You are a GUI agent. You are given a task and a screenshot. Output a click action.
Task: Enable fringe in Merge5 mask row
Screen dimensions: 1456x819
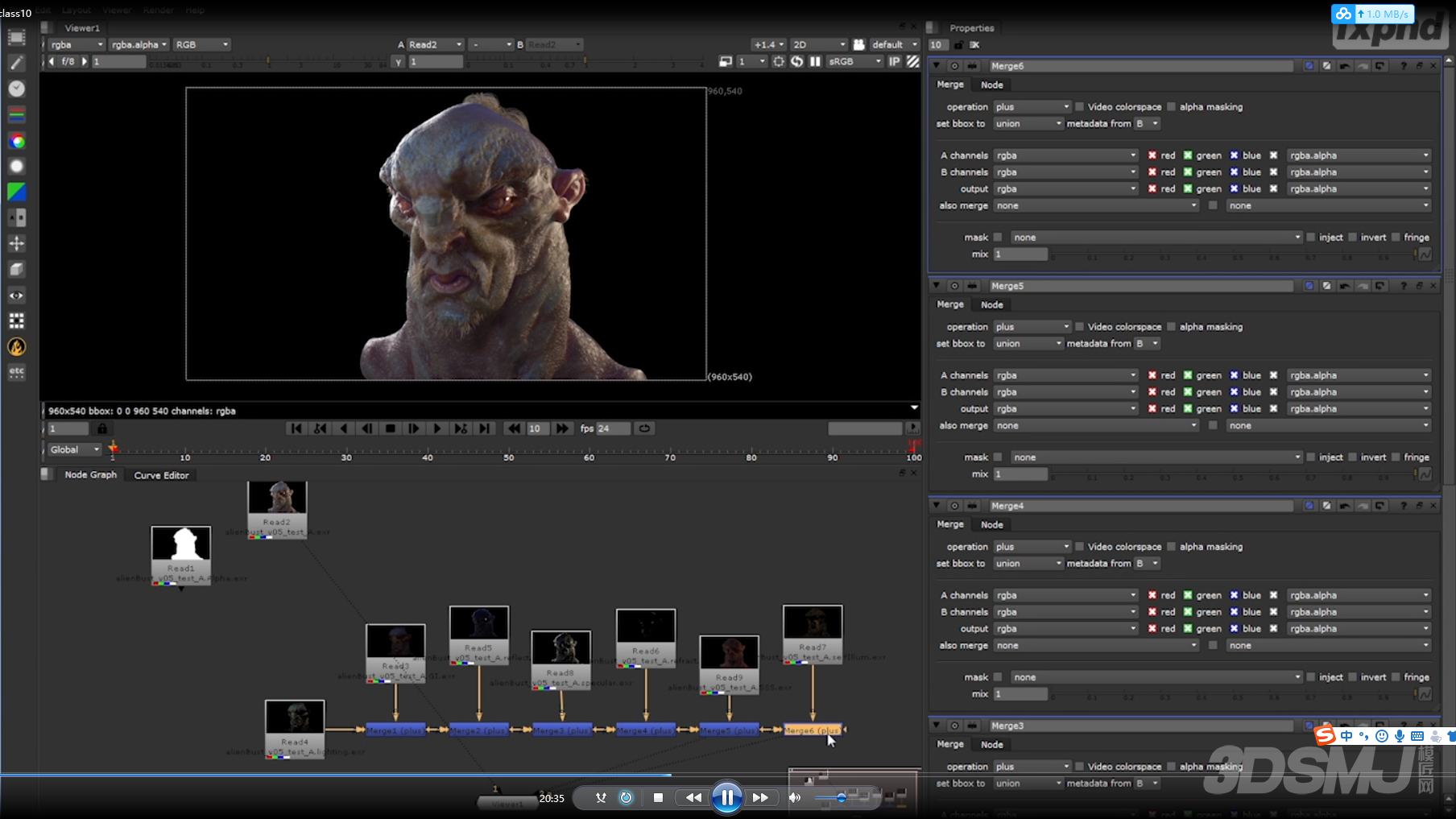point(1396,457)
